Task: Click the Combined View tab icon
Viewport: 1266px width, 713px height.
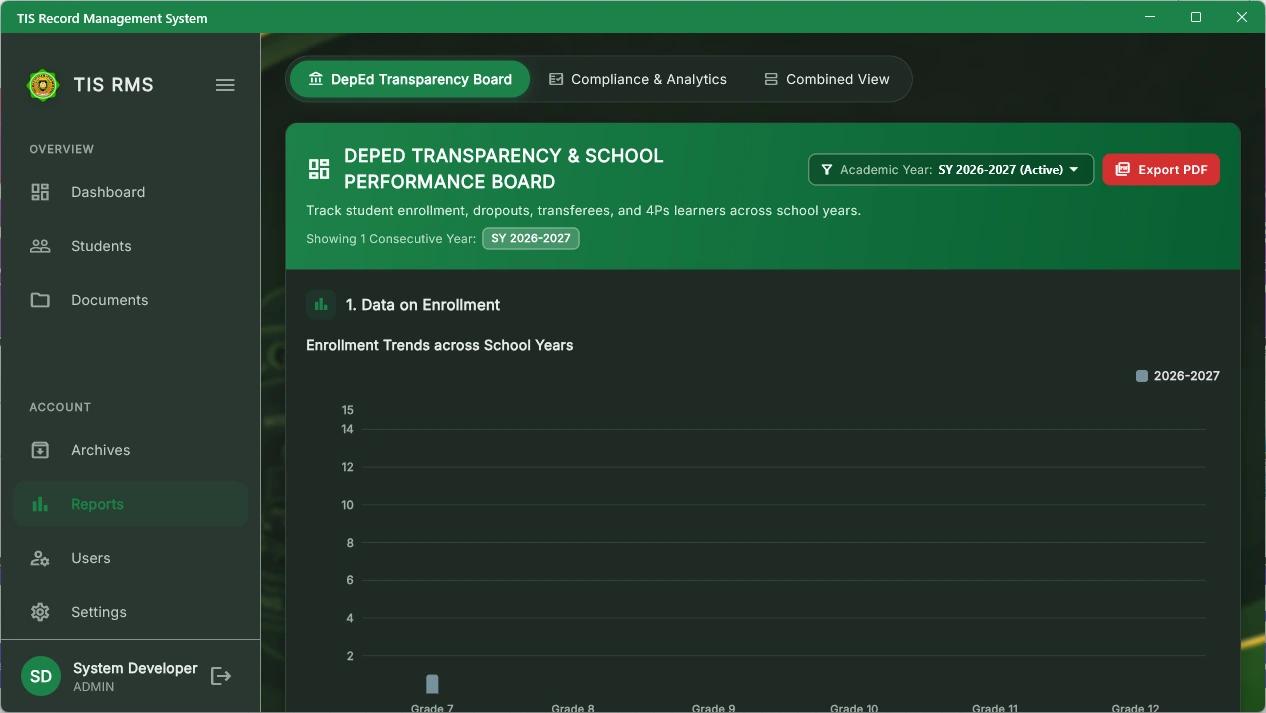Action: pyautogui.click(x=771, y=79)
